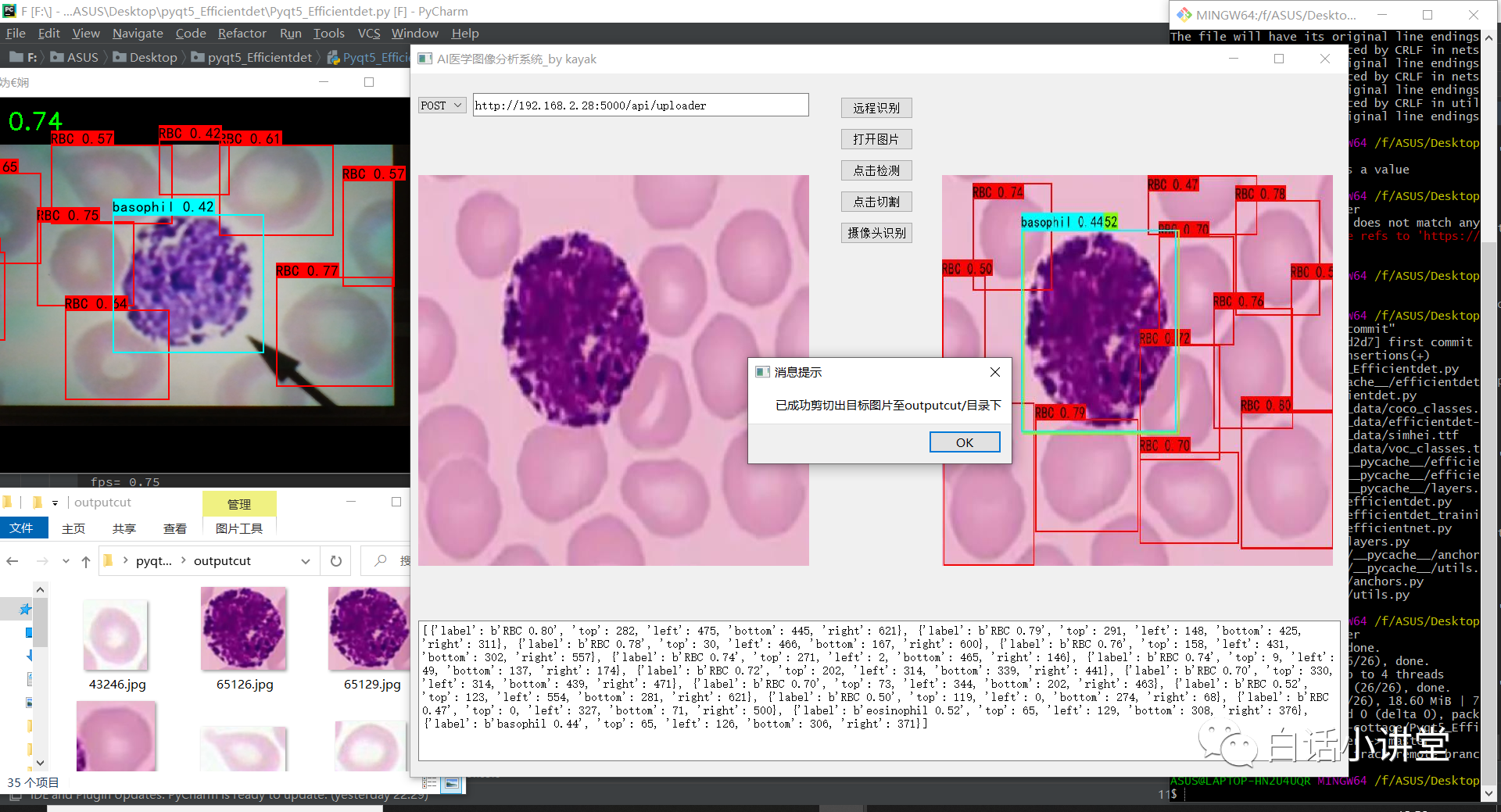This screenshot has height=812, width=1501.
Task: Switch to Explorer 图片工具 tab
Action: 239,528
